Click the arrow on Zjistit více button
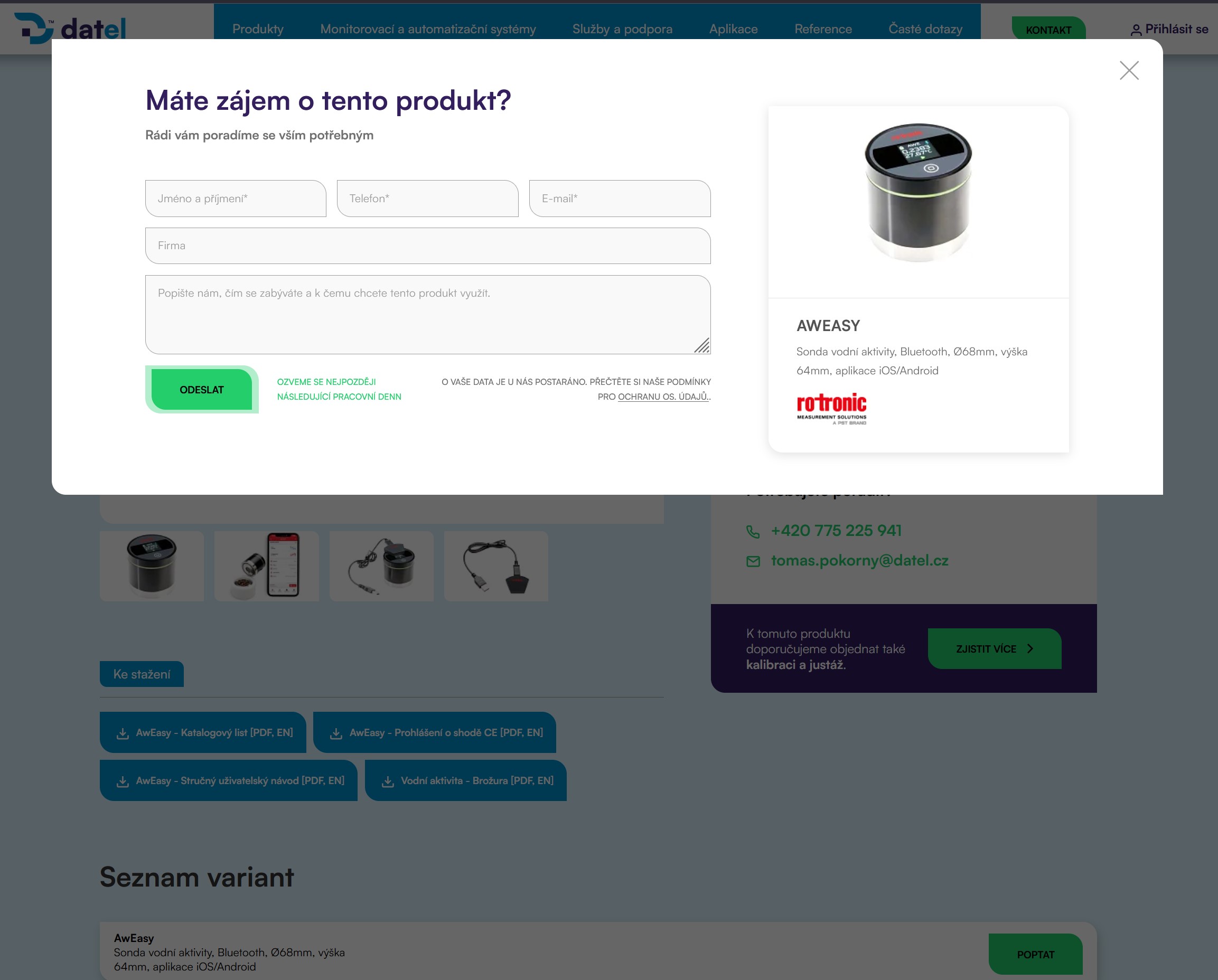This screenshot has height=980, width=1218. pyautogui.click(x=1030, y=649)
